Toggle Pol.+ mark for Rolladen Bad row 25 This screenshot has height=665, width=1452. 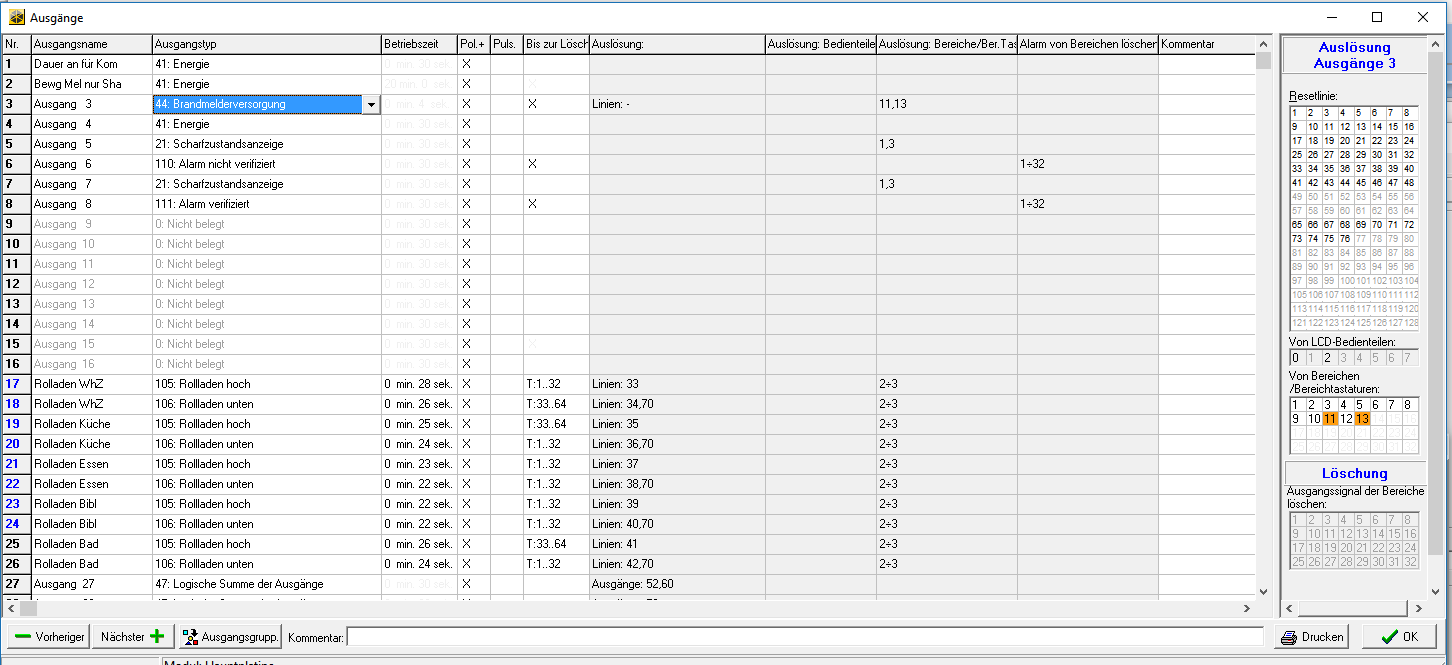pyautogui.click(x=466, y=544)
